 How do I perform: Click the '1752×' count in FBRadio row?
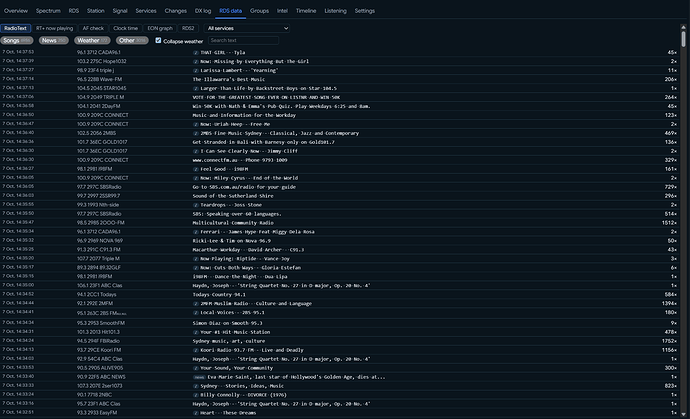click(x=669, y=341)
